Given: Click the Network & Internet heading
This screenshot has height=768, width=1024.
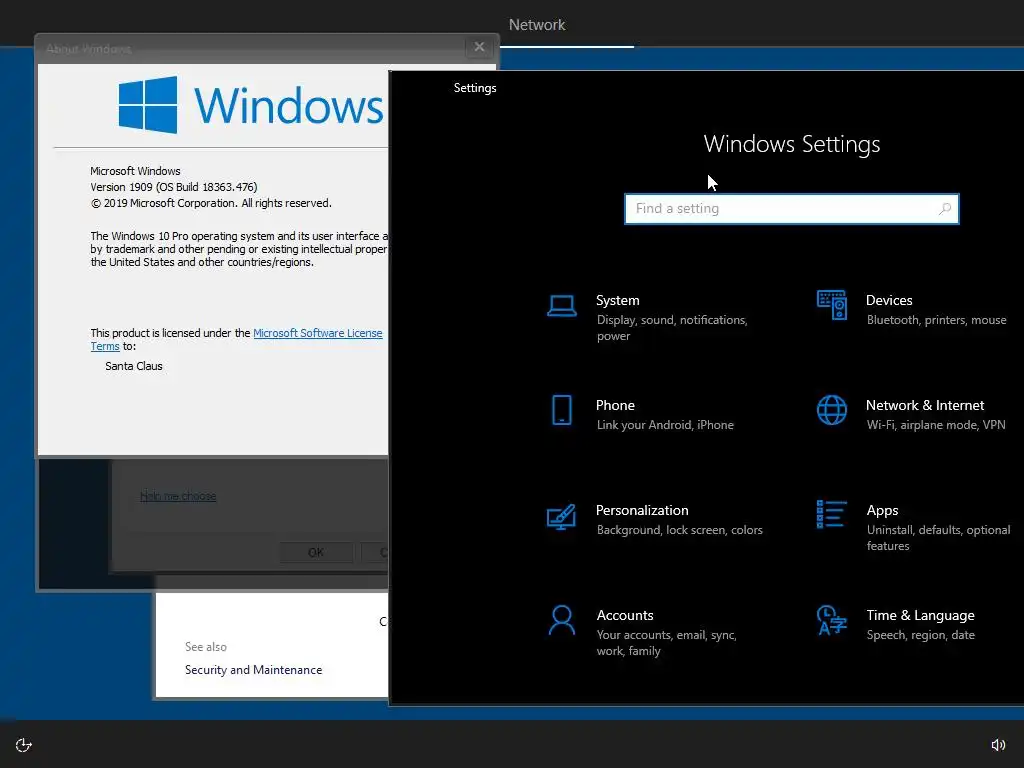Looking at the screenshot, I should point(925,406).
